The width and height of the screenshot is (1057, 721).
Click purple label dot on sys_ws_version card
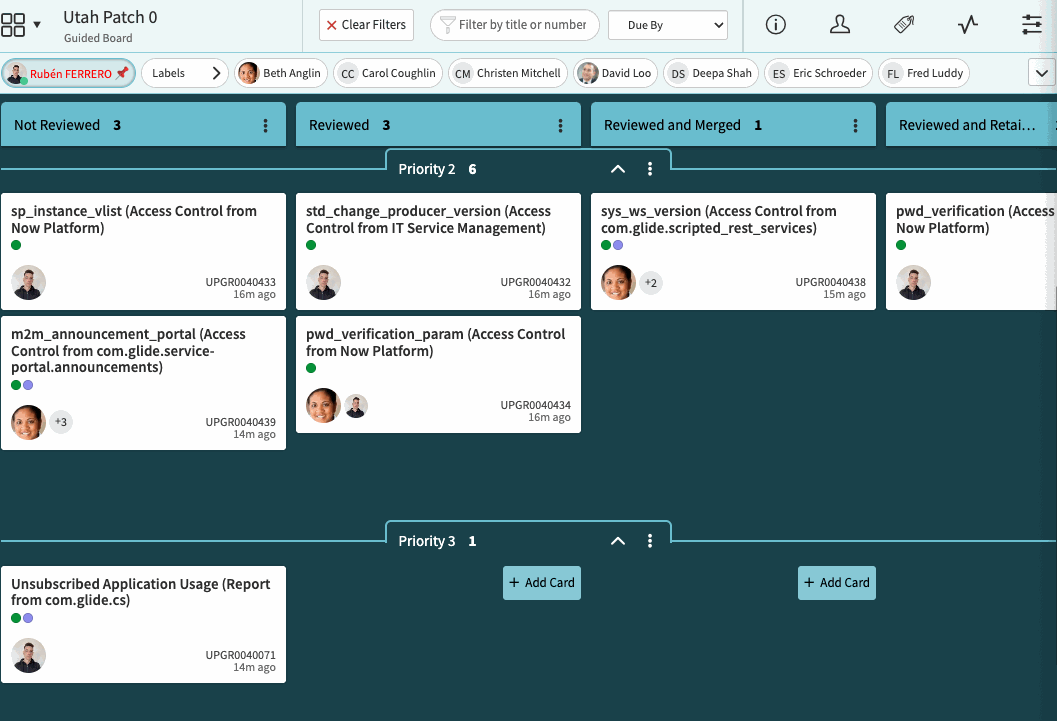pos(618,245)
